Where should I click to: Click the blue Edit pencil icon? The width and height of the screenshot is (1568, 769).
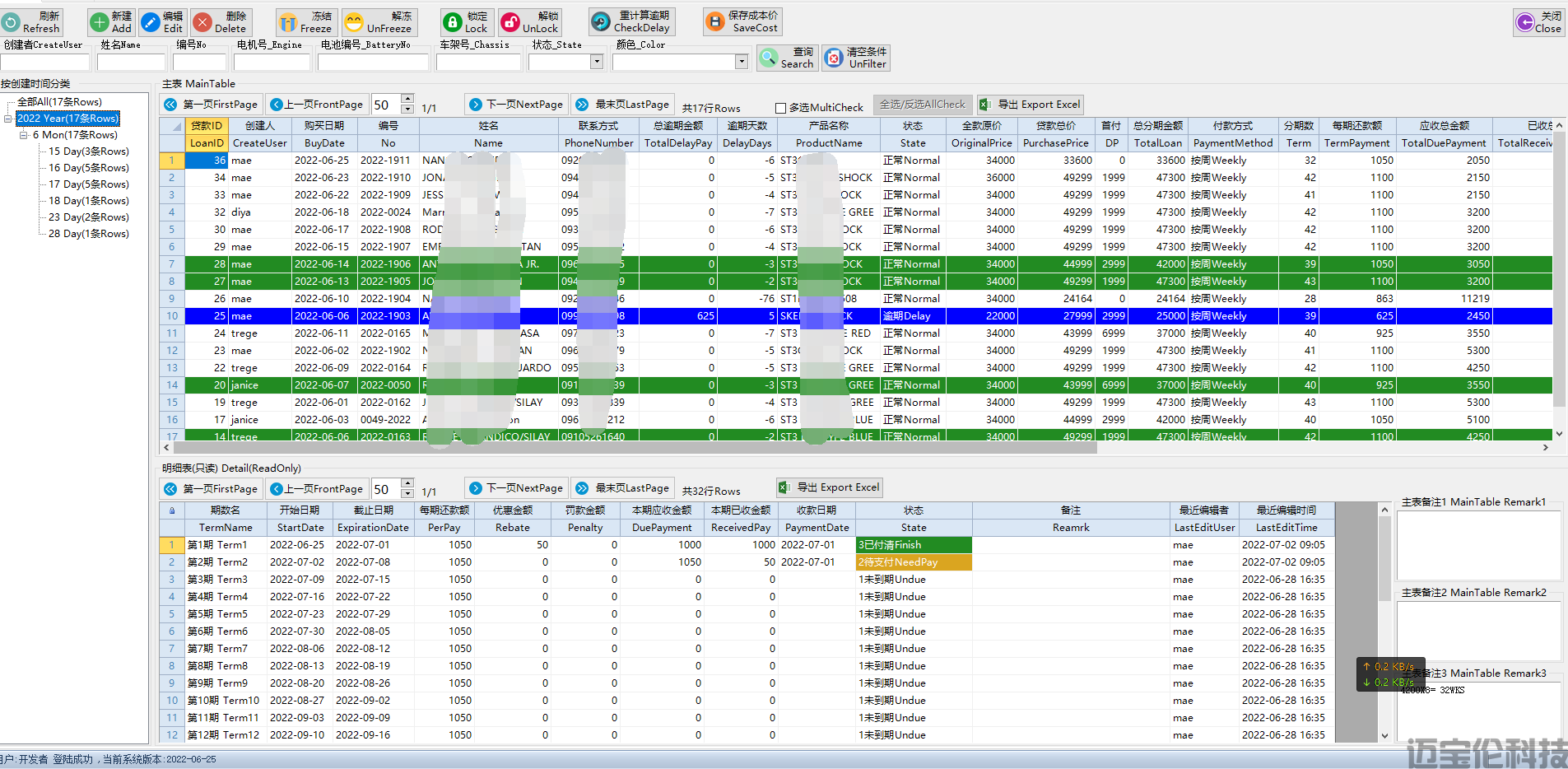coord(151,22)
